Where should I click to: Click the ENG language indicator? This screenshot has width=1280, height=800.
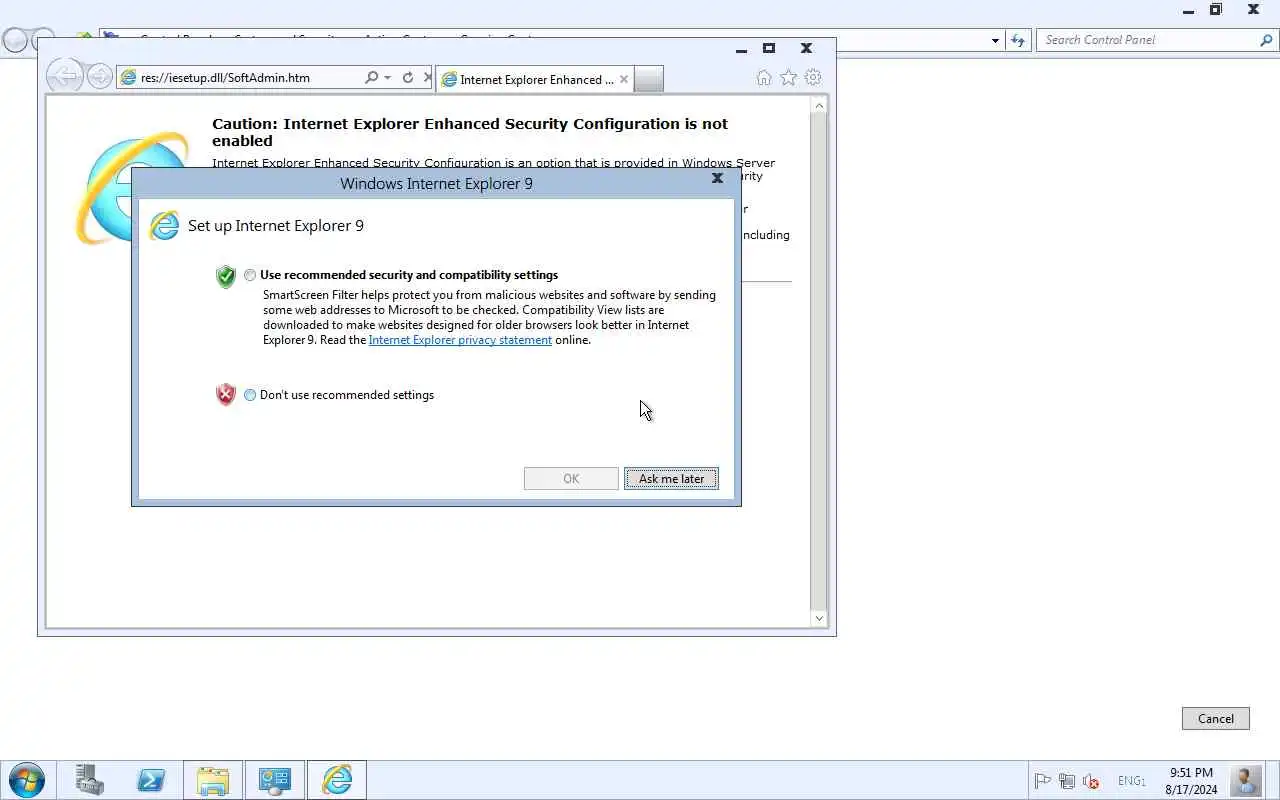tap(1131, 781)
